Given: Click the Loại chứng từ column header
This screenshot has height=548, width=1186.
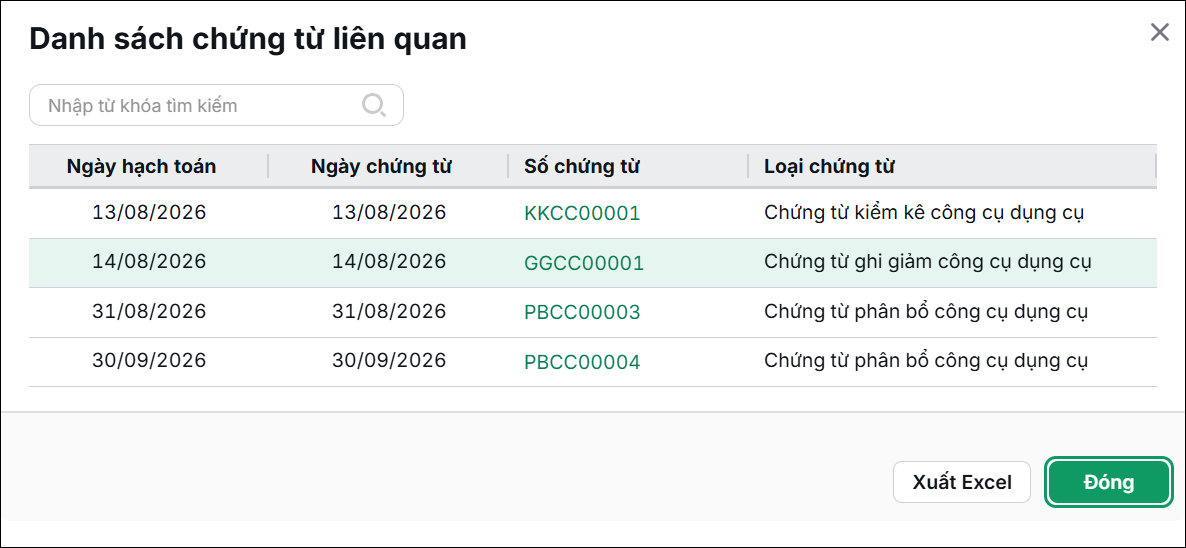Looking at the screenshot, I should point(829,166).
